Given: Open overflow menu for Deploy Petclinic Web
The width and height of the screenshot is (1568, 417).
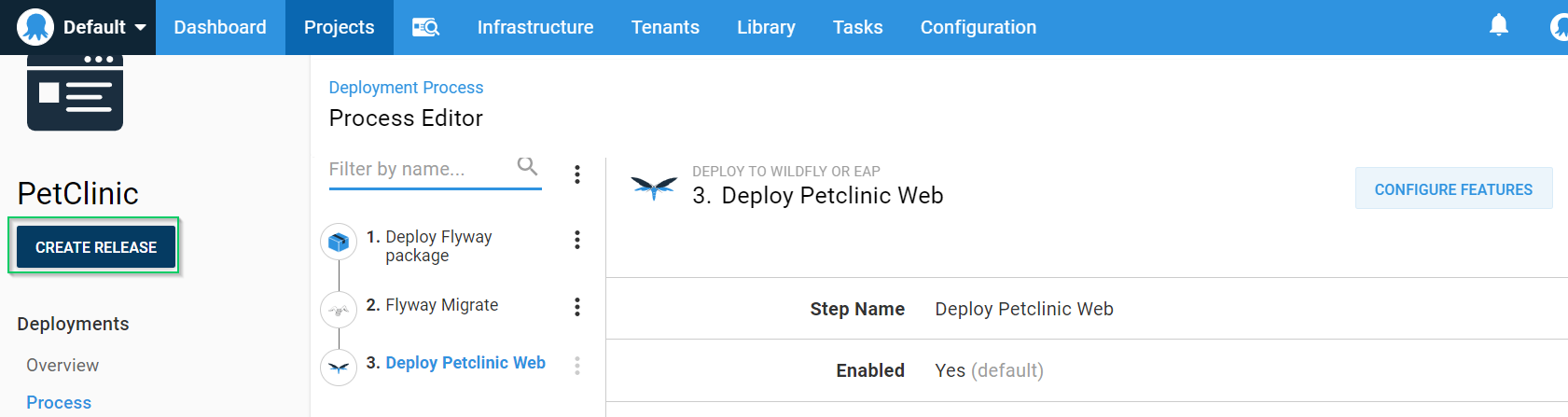Looking at the screenshot, I should (x=577, y=366).
